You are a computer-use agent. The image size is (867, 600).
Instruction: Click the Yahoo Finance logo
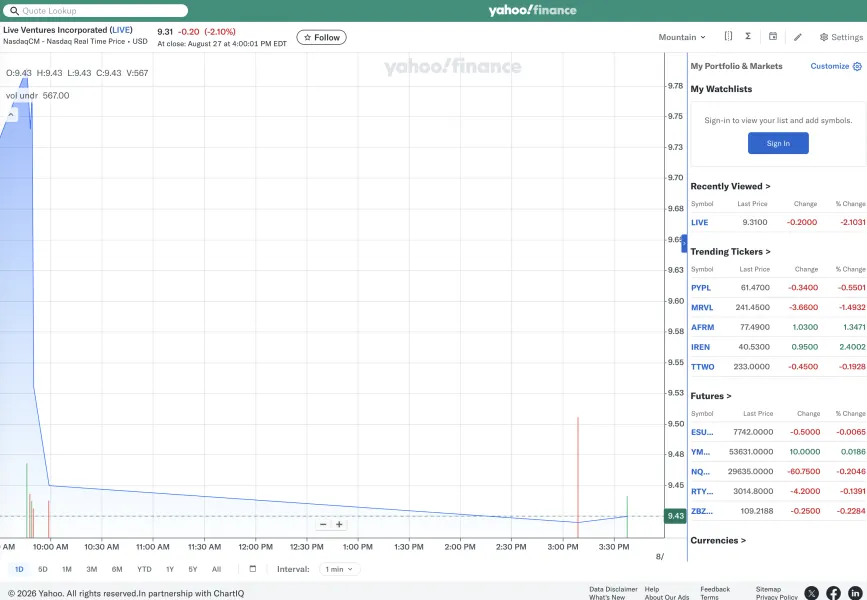click(x=532, y=10)
